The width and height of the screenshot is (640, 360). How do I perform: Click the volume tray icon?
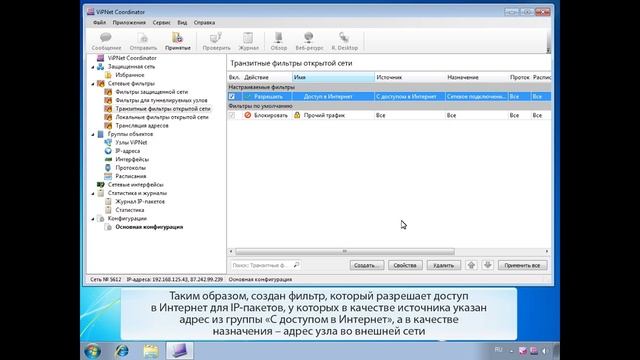544,351
